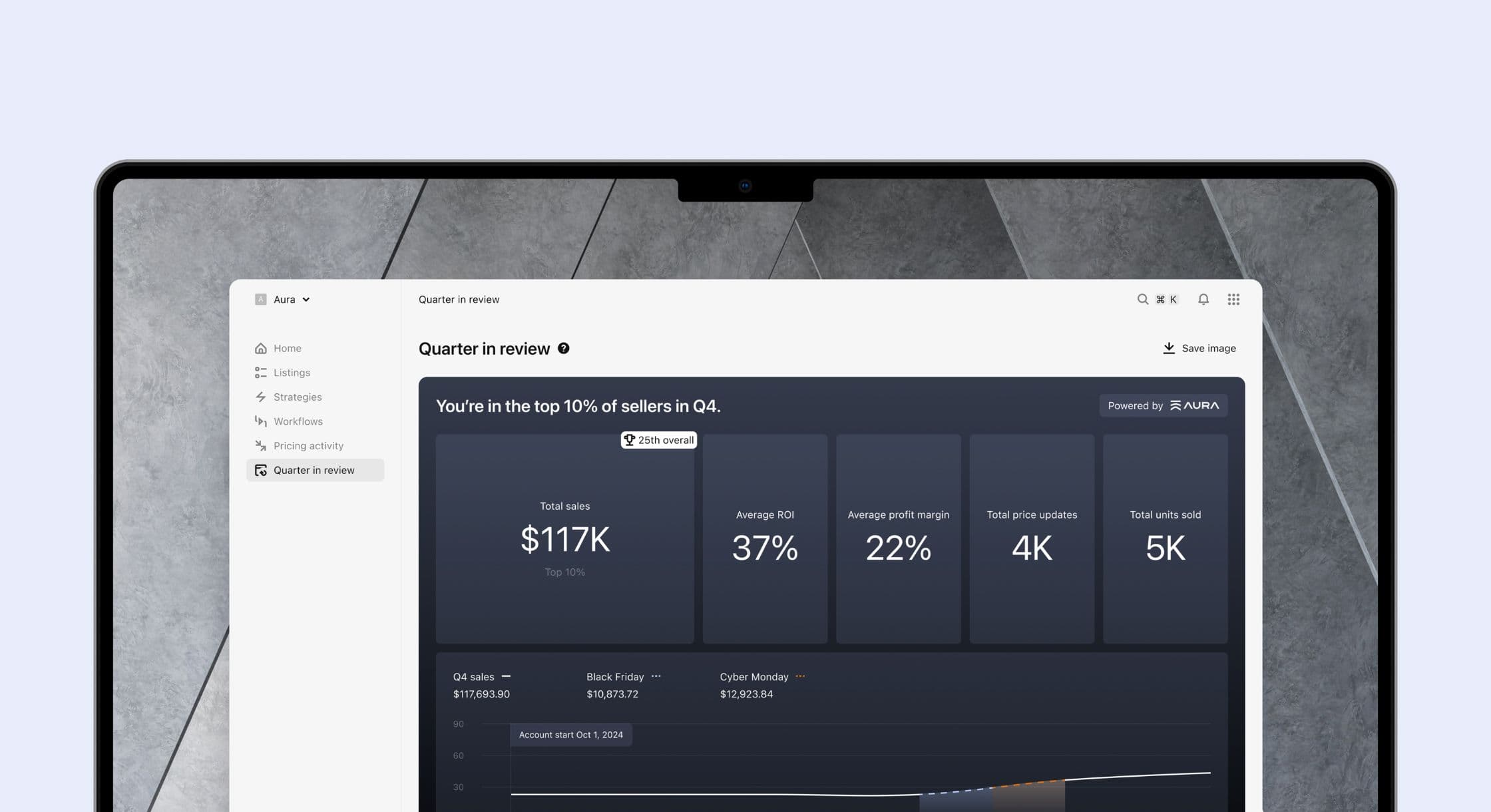1491x812 pixels.
Task: Click the Listings icon in sidebar
Action: click(x=260, y=373)
